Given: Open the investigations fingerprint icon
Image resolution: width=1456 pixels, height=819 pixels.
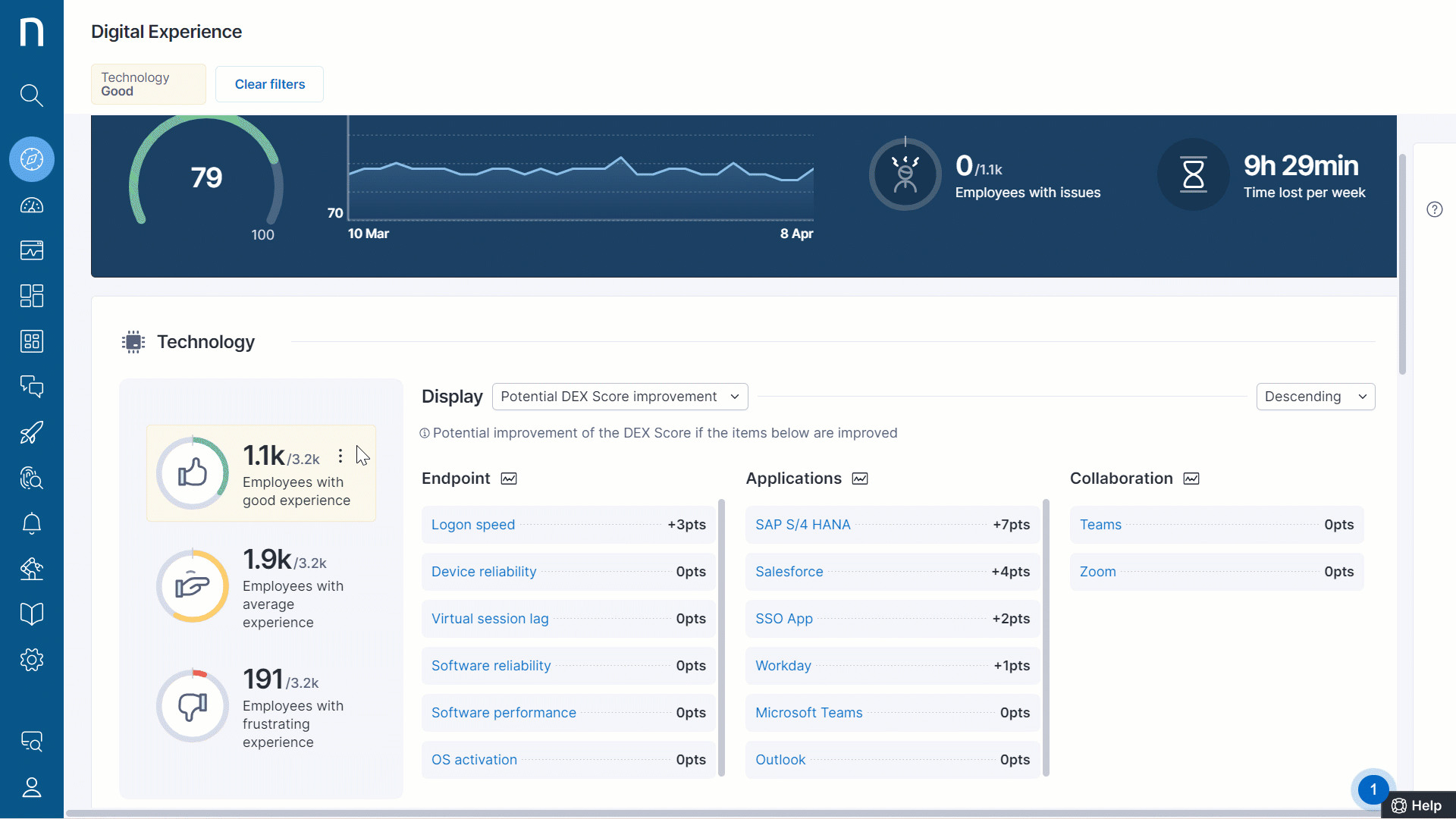Looking at the screenshot, I should pyautogui.click(x=32, y=478).
